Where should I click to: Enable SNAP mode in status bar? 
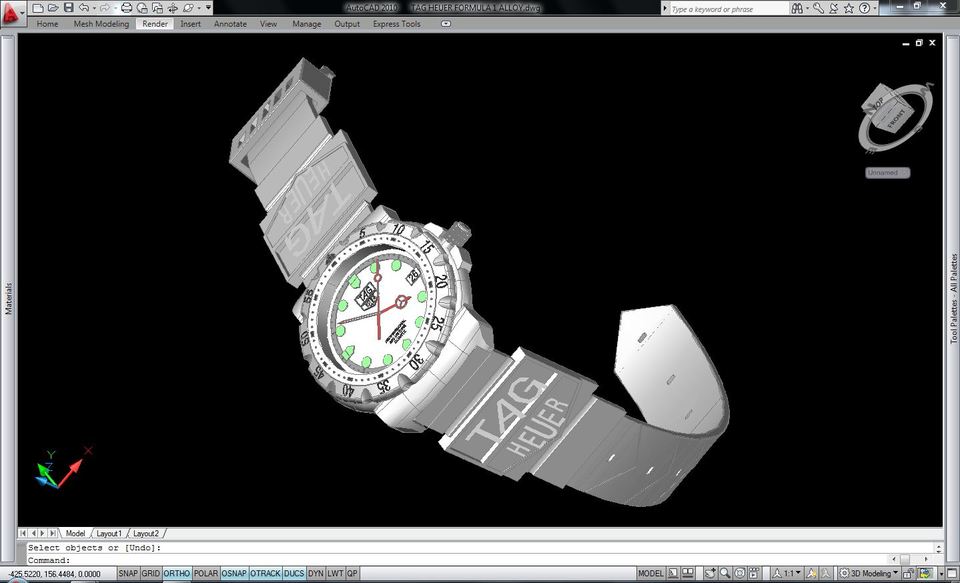tap(128, 573)
